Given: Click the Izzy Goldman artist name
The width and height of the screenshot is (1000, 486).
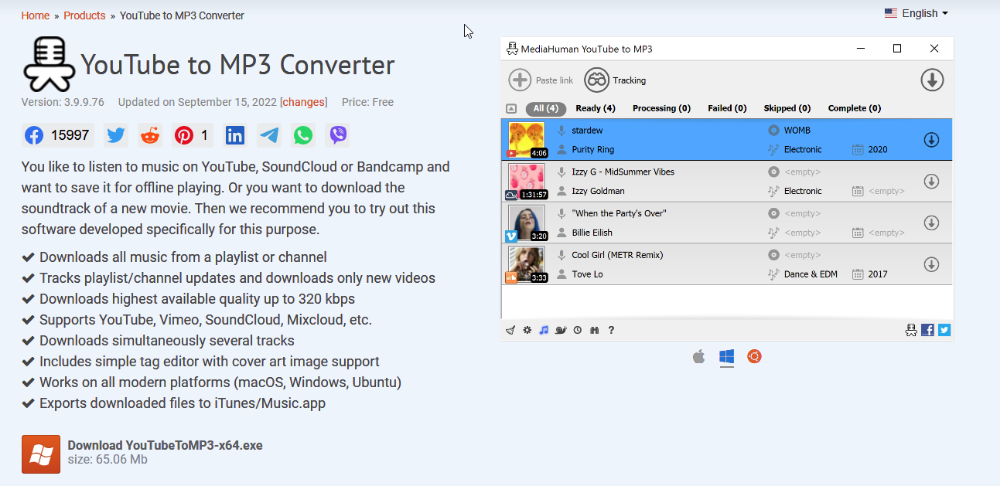Looking at the screenshot, I should pyautogui.click(x=598, y=191).
